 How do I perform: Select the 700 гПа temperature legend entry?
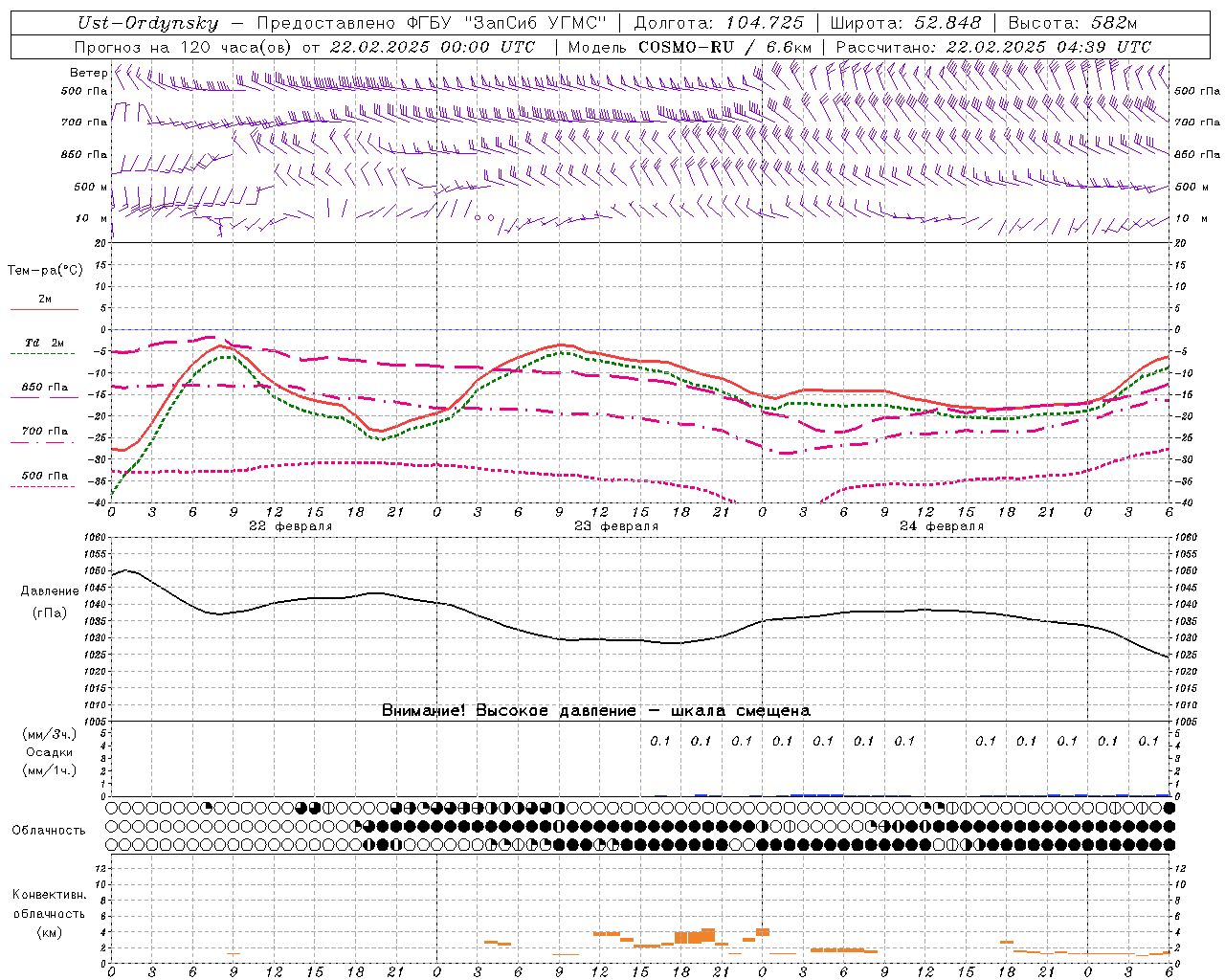pos(45,432)
